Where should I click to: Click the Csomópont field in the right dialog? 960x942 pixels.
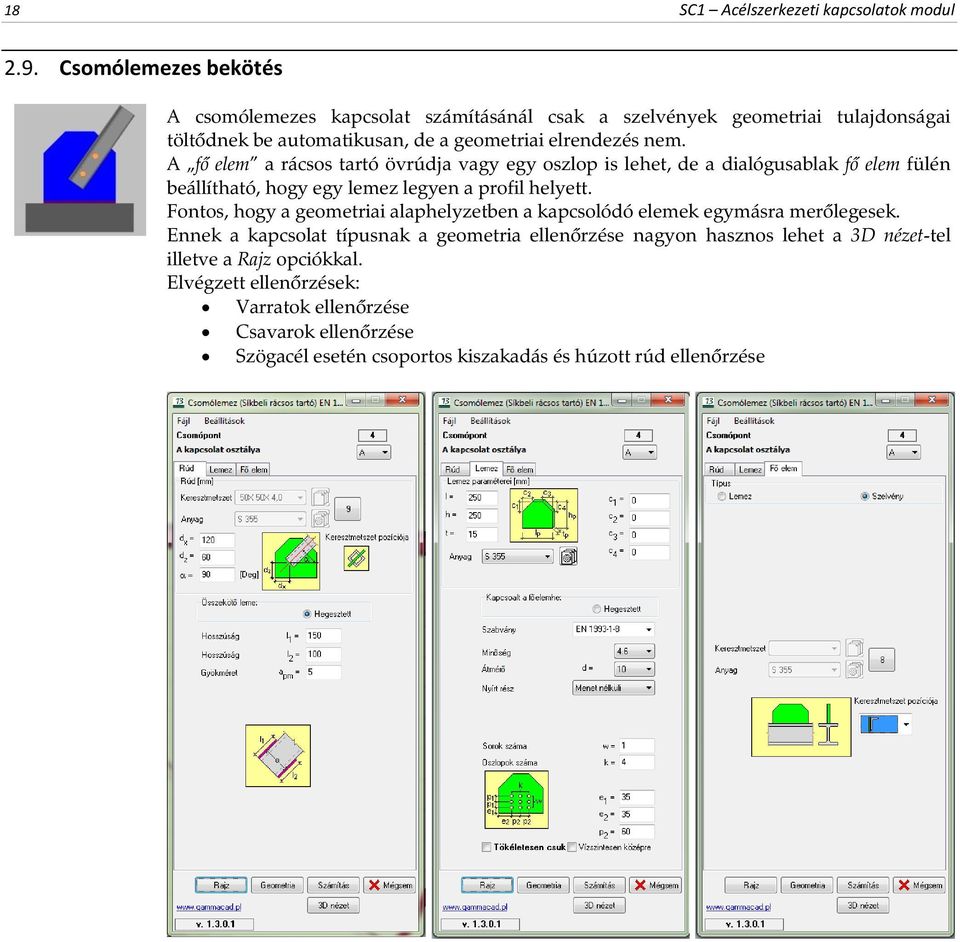coord(902,435)
